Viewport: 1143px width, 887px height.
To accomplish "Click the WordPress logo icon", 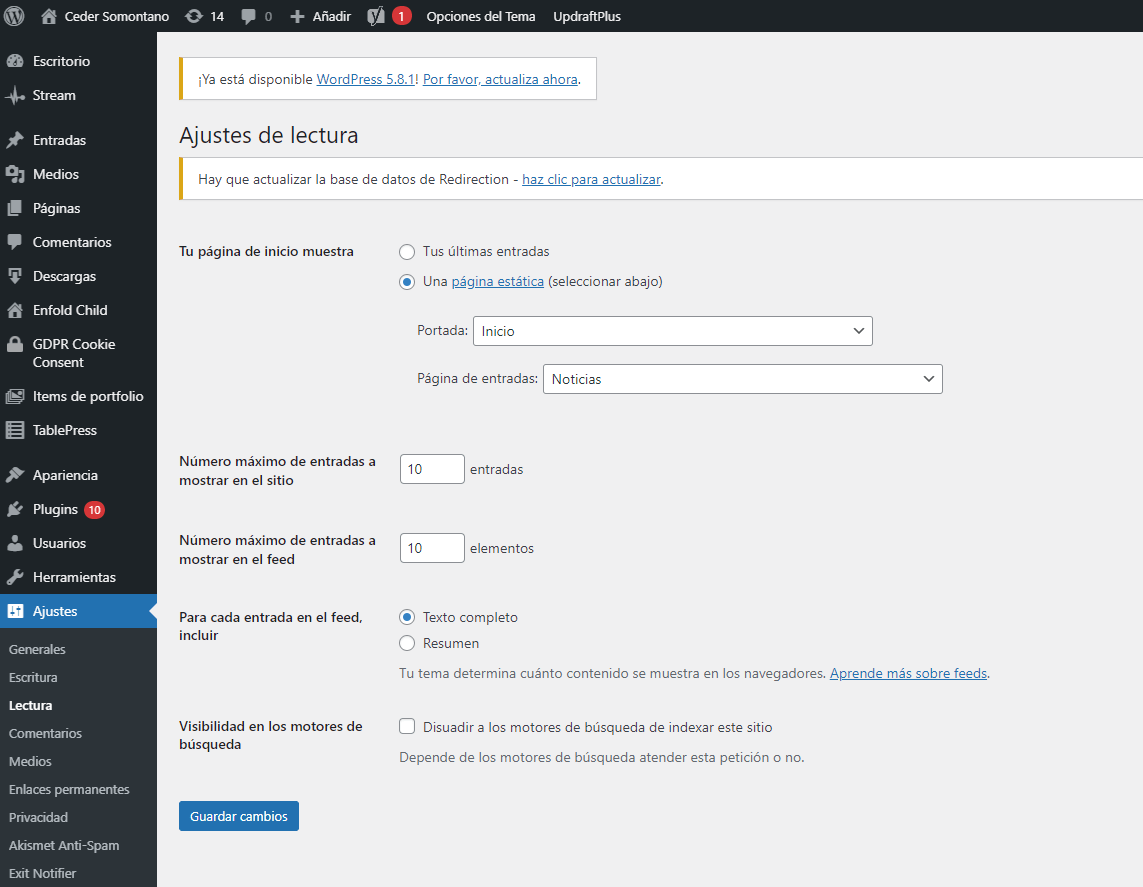I will pyautogui.click(x=14, y=16).
